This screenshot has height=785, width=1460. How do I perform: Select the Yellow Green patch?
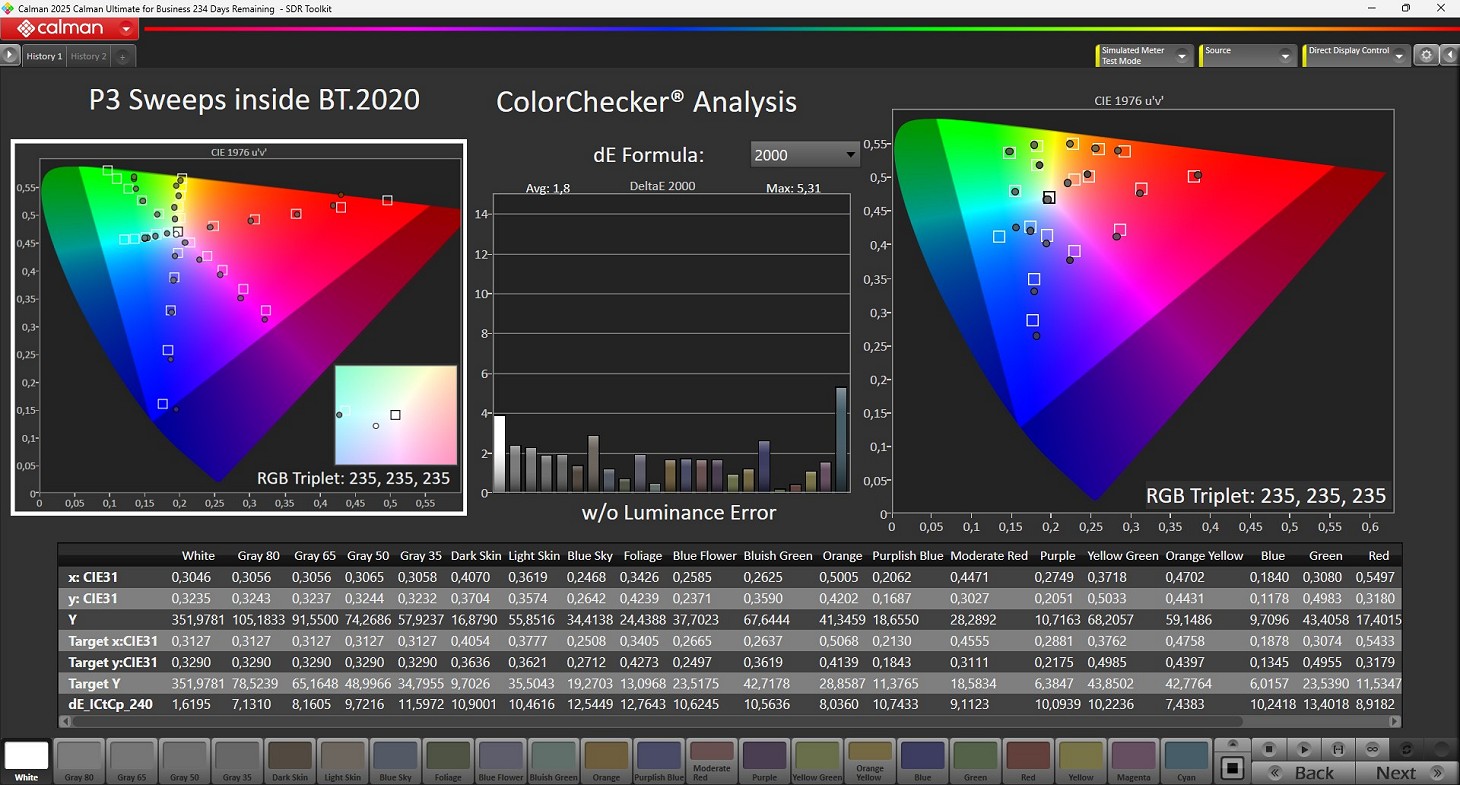(x=817, y=761)
